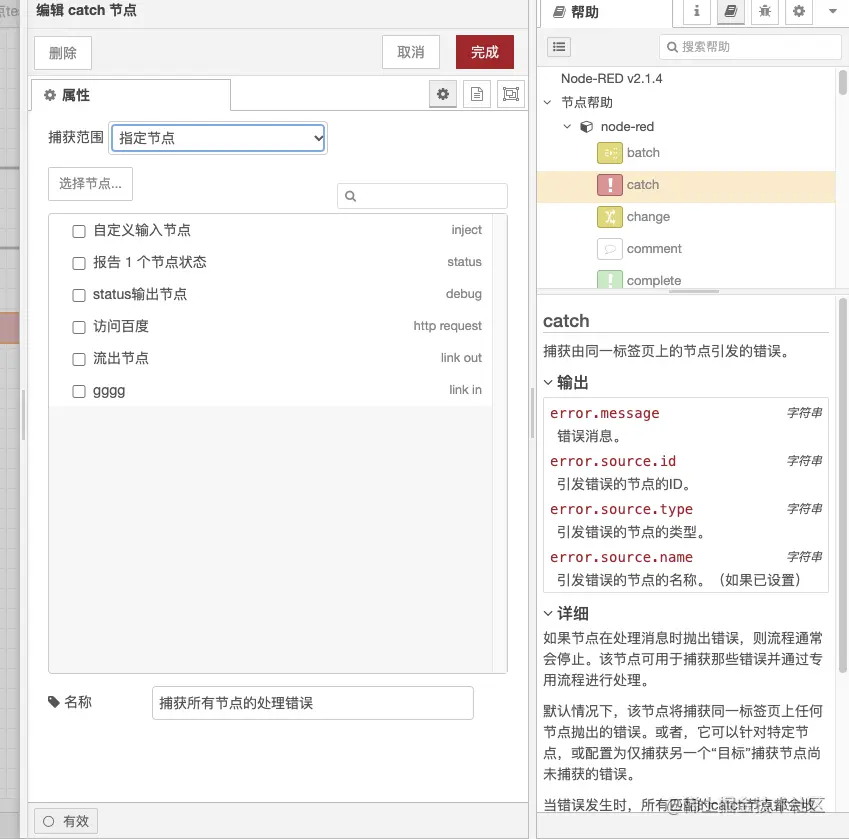Check the 访问百度 http request checkbox
This screenshot has width=849, height=839.
pos(79,327)
